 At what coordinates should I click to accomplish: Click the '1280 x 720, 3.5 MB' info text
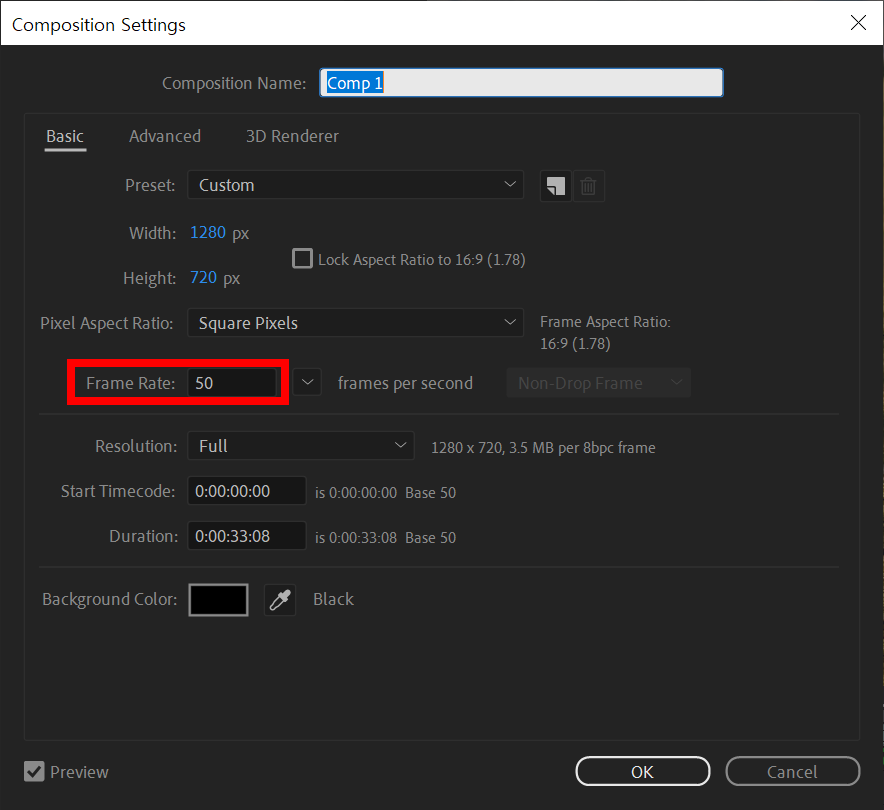tap(543, 448)
